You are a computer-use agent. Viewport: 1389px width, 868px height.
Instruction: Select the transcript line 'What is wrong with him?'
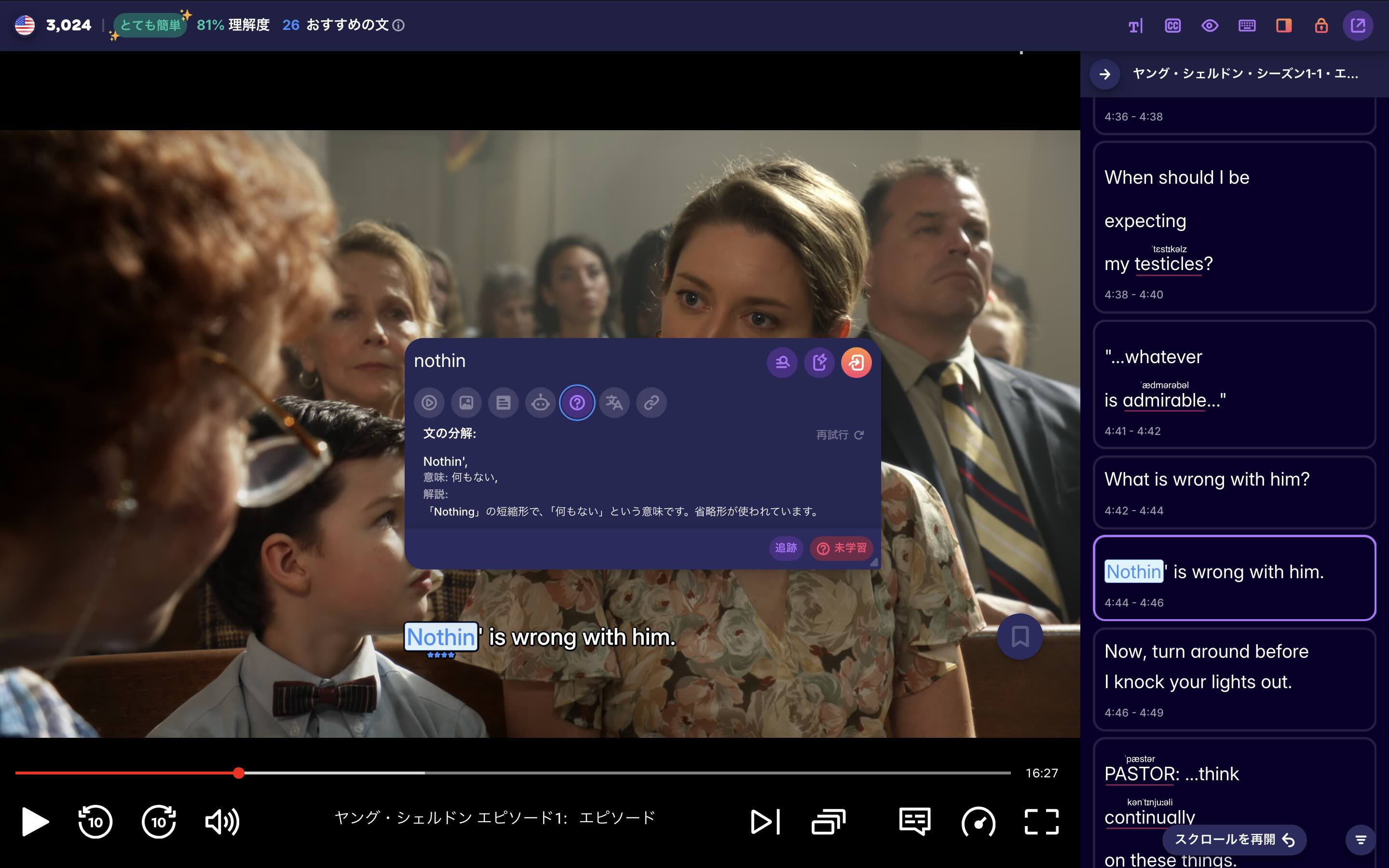(1208, 479)
